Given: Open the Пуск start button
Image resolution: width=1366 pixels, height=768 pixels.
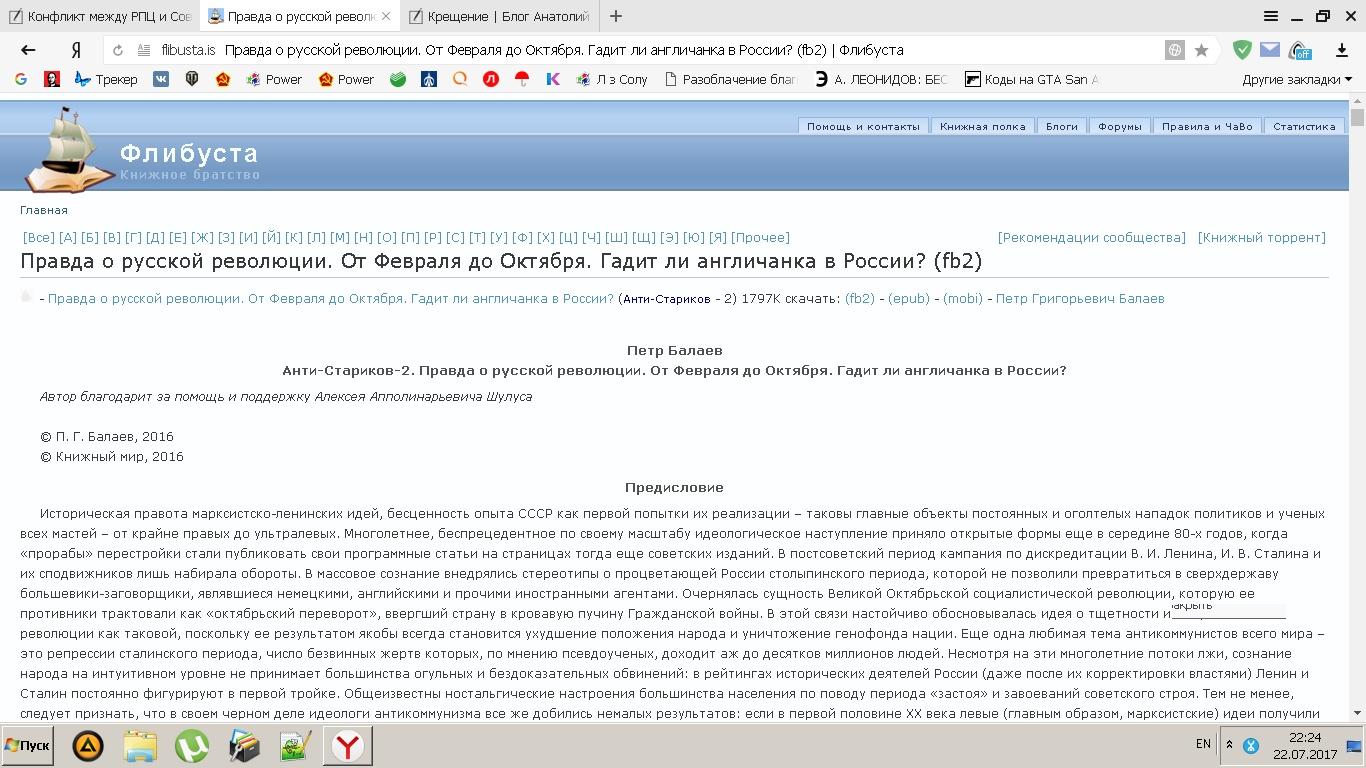Looking at the screenshot, I should coord(27,746).
